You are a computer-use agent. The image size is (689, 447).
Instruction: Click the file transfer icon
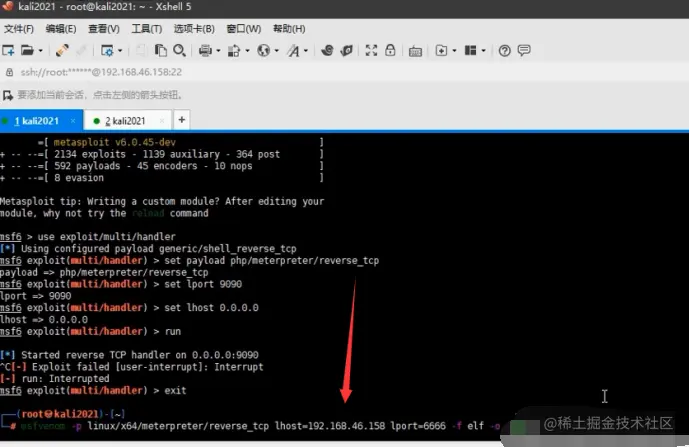234,51
